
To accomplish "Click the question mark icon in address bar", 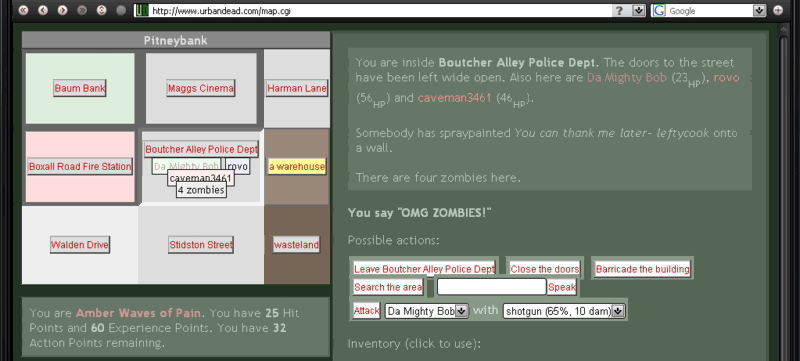I will (619, 10).
